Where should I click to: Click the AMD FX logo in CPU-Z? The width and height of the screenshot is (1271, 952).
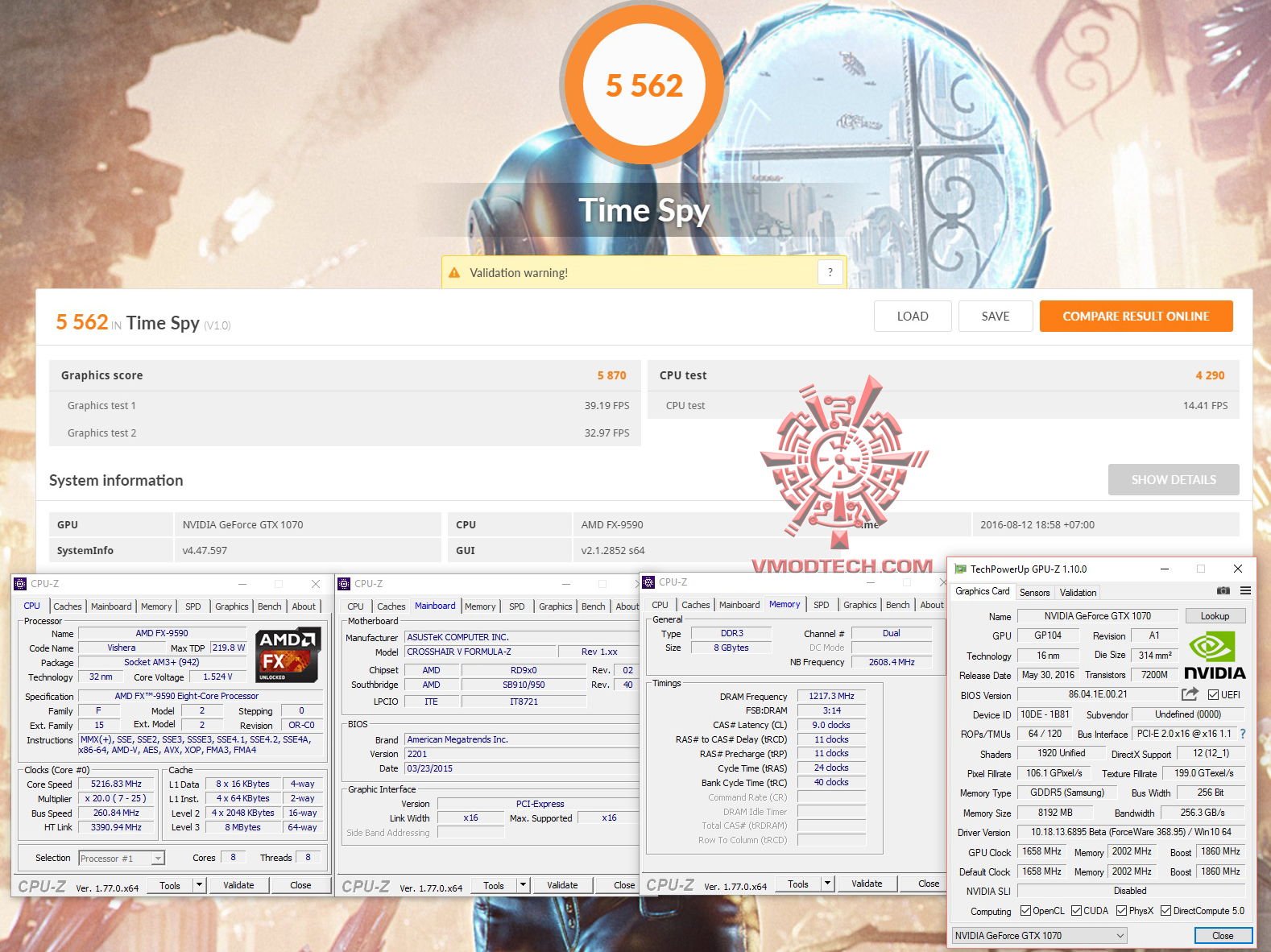288,654
